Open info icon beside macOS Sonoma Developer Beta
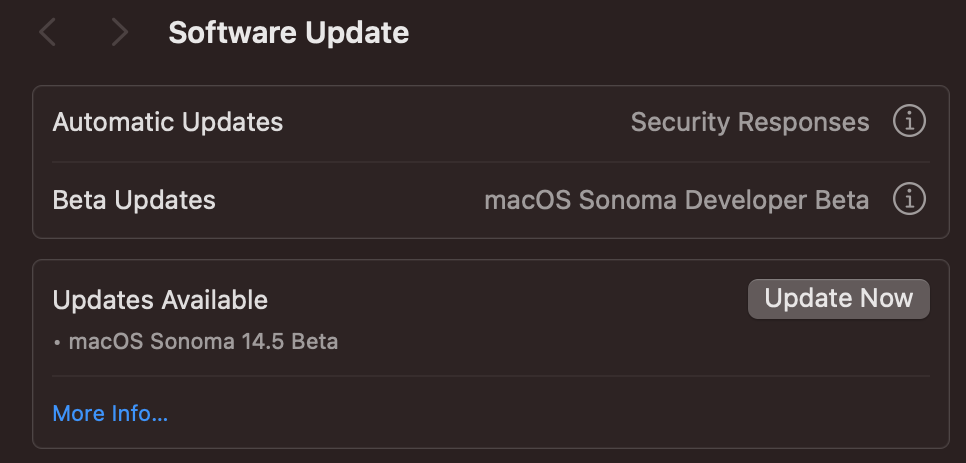This screenshot has width=966, height=463. 909,199
